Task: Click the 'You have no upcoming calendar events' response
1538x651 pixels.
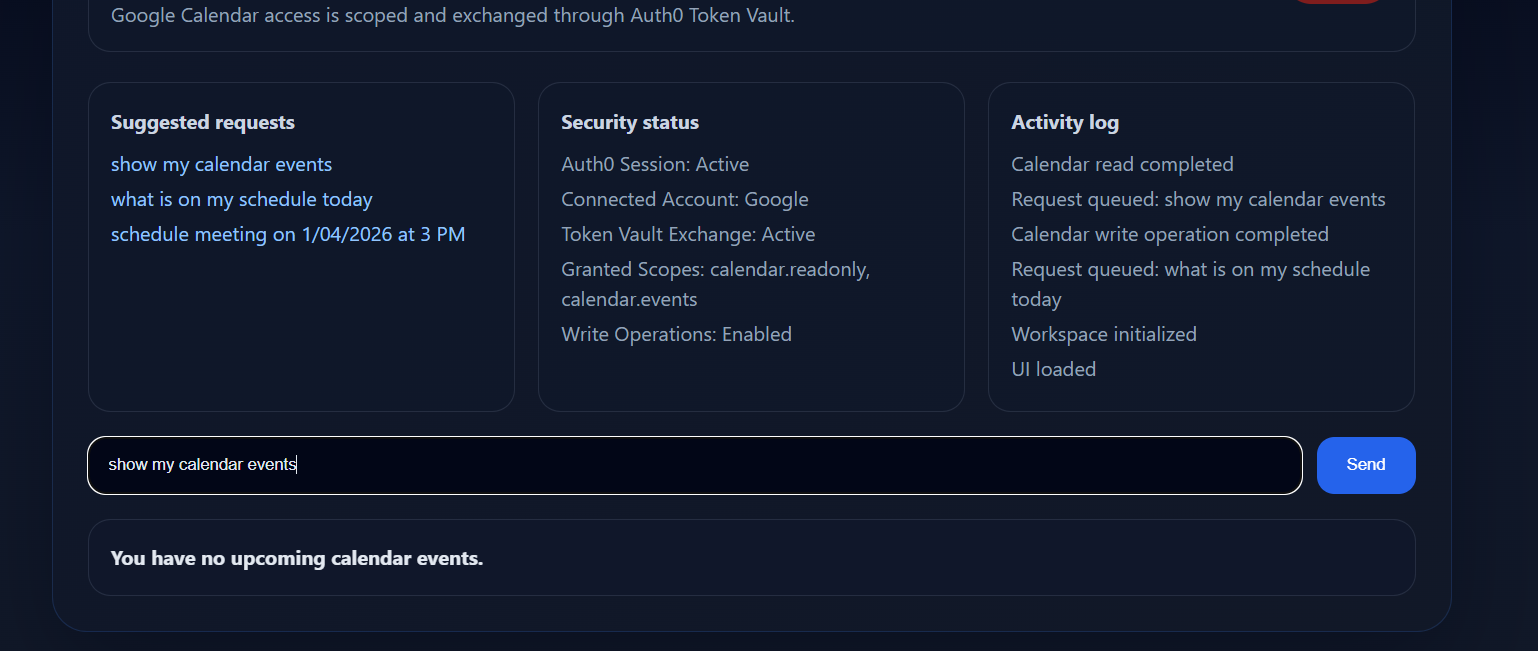Action: [x=297, y=558]
